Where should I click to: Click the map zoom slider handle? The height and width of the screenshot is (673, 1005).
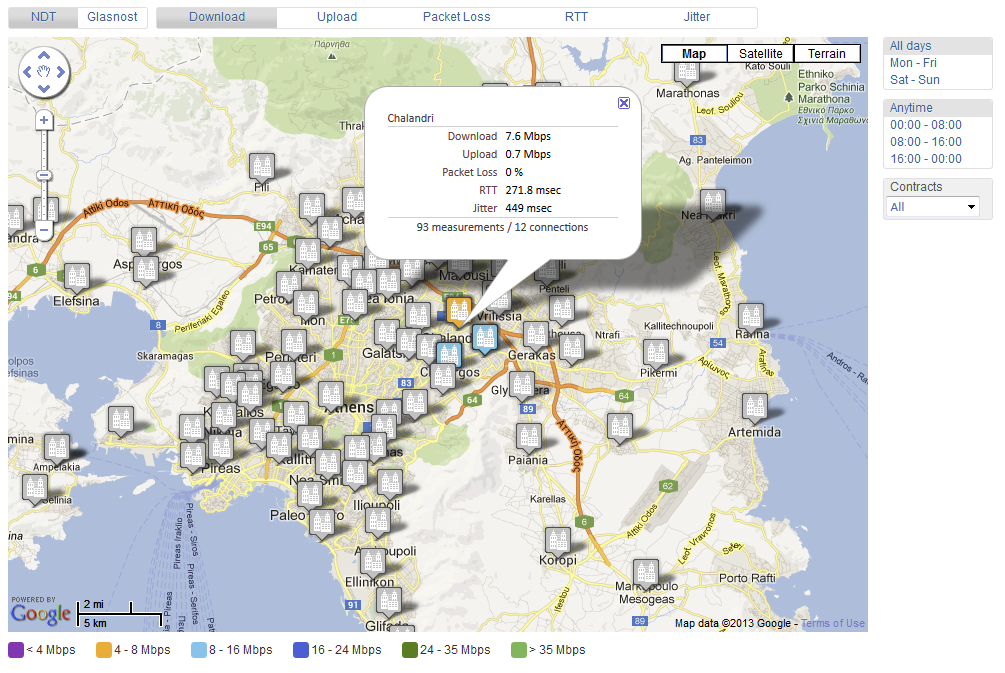44,176
